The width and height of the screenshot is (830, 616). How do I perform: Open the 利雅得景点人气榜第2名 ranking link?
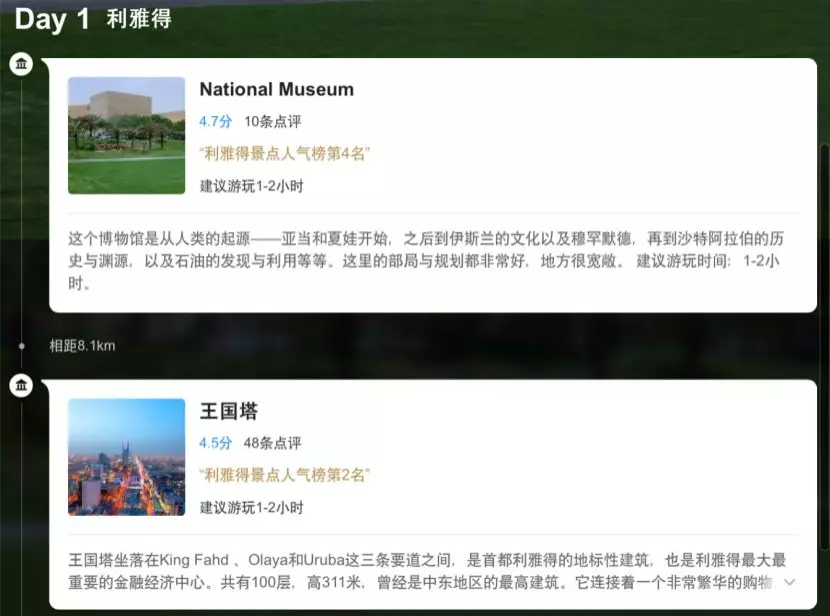pyautogui.click(x=285, y=475)
